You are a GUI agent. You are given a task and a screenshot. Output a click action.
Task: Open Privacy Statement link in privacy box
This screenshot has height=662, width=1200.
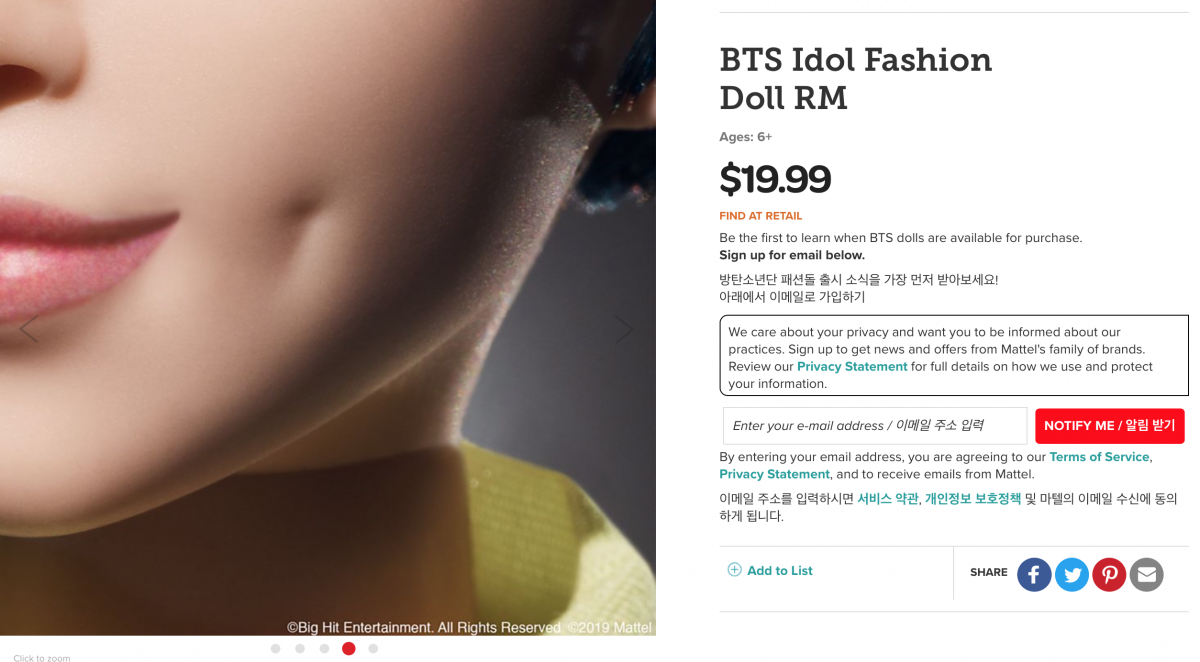[852, 367]
